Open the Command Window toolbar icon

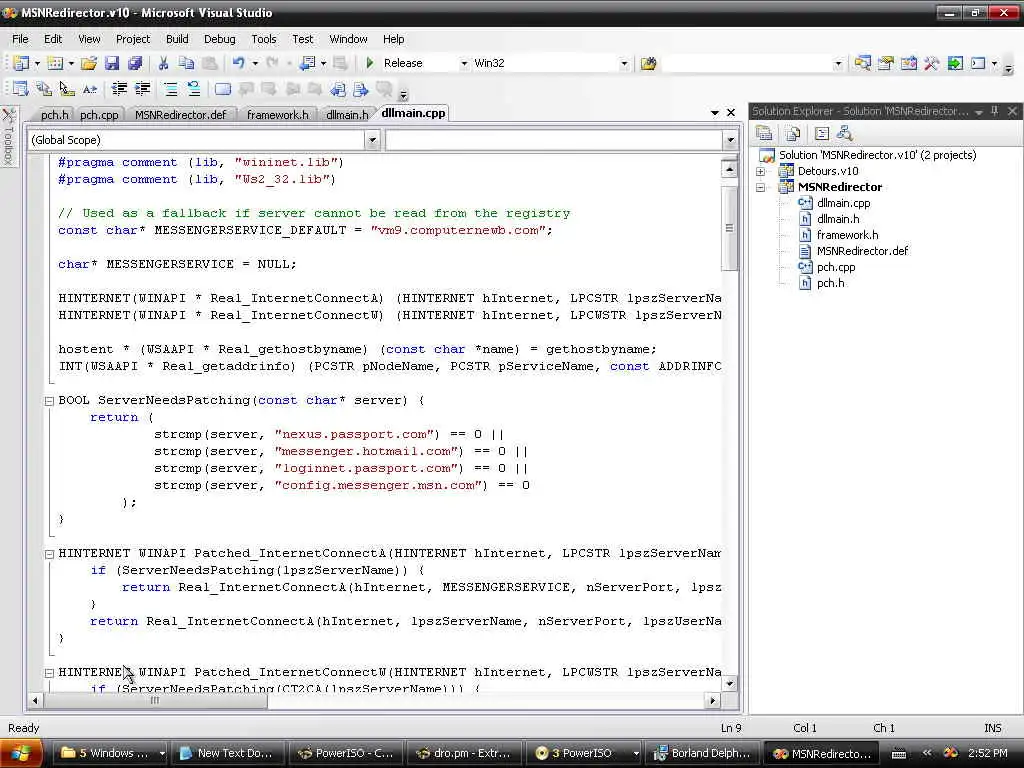978,63
